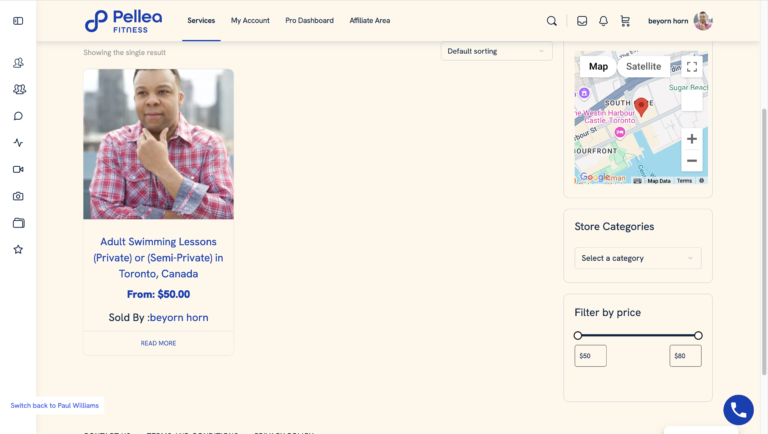Open the beyorn horn profile avatar
Viewport: 768px width, 434px height.
point(703,21)
